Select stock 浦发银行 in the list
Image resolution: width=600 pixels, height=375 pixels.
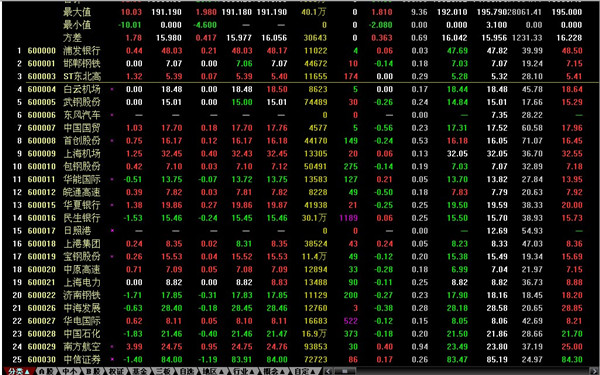[x=82, y=51]
